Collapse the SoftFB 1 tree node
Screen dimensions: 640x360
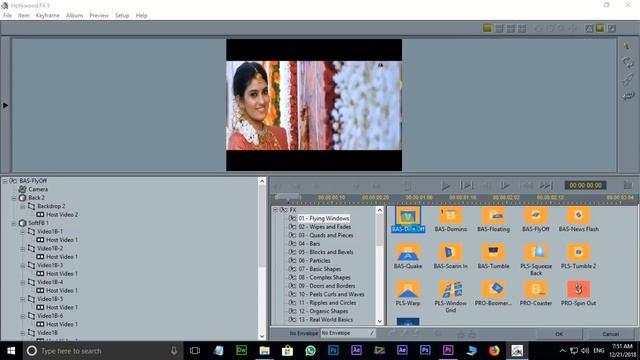pyautogui.click(x=14, y=223)
